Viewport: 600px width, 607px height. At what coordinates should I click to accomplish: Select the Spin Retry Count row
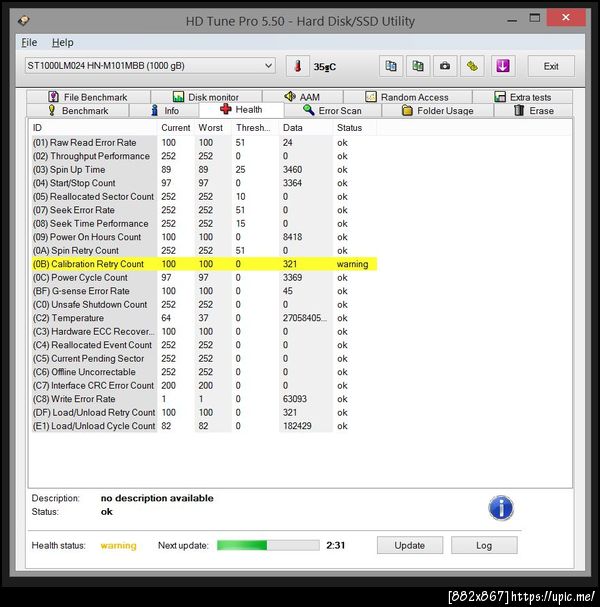[204, 250]
